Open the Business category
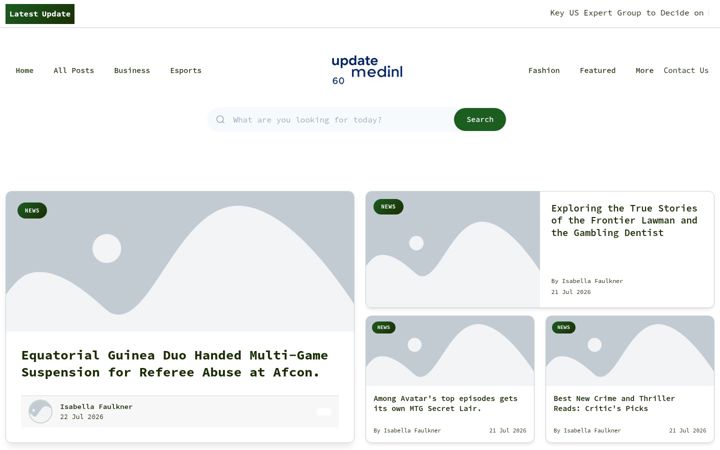This screenshot has height=450, width=720. click(132, 70)
